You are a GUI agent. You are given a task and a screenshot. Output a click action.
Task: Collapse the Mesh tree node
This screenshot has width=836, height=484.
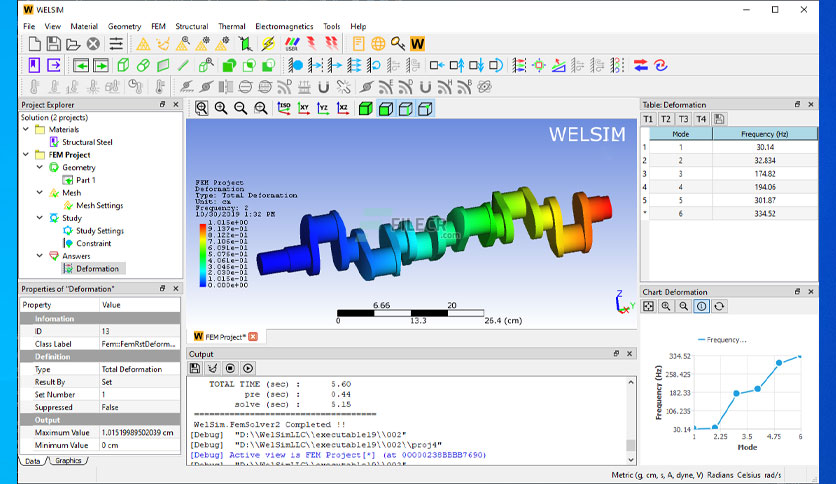click(40, 192)
